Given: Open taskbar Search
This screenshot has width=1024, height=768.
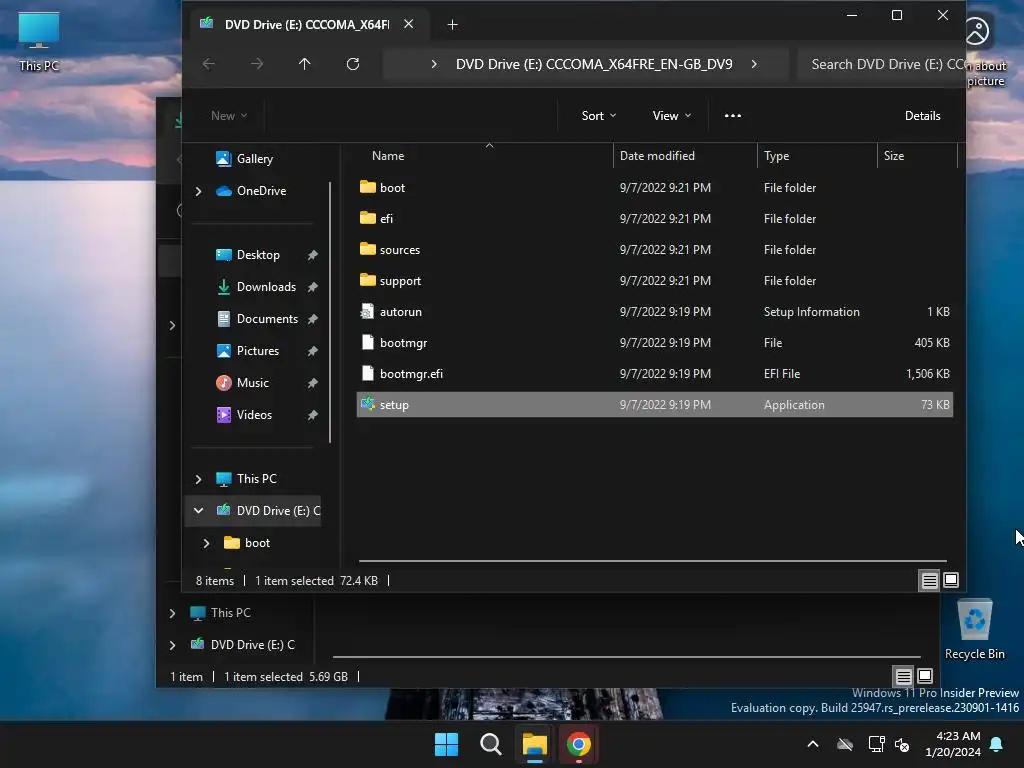Looking at the screenshot, I should point(490,744).
